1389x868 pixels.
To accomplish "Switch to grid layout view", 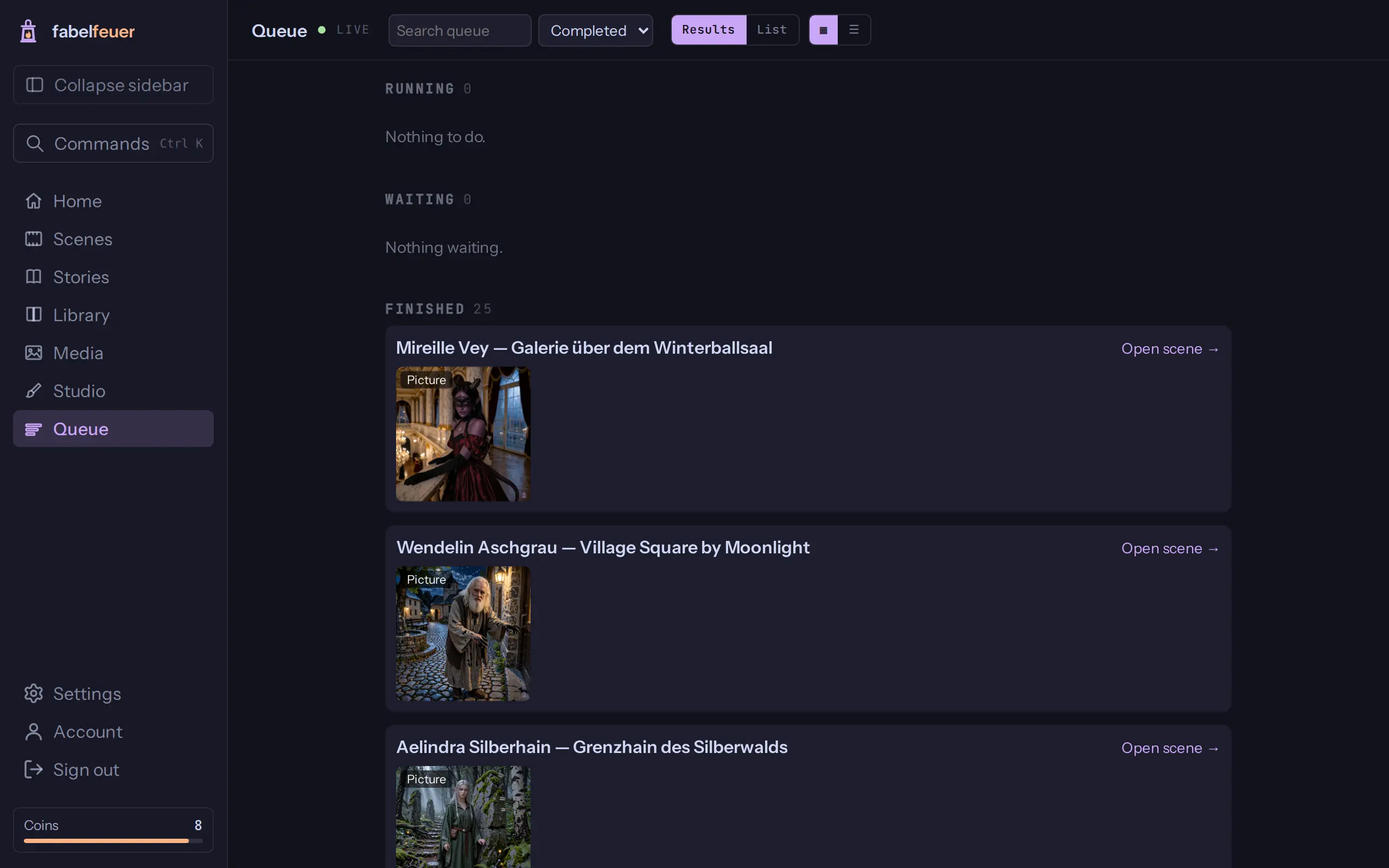I will (x=823, y=30).
